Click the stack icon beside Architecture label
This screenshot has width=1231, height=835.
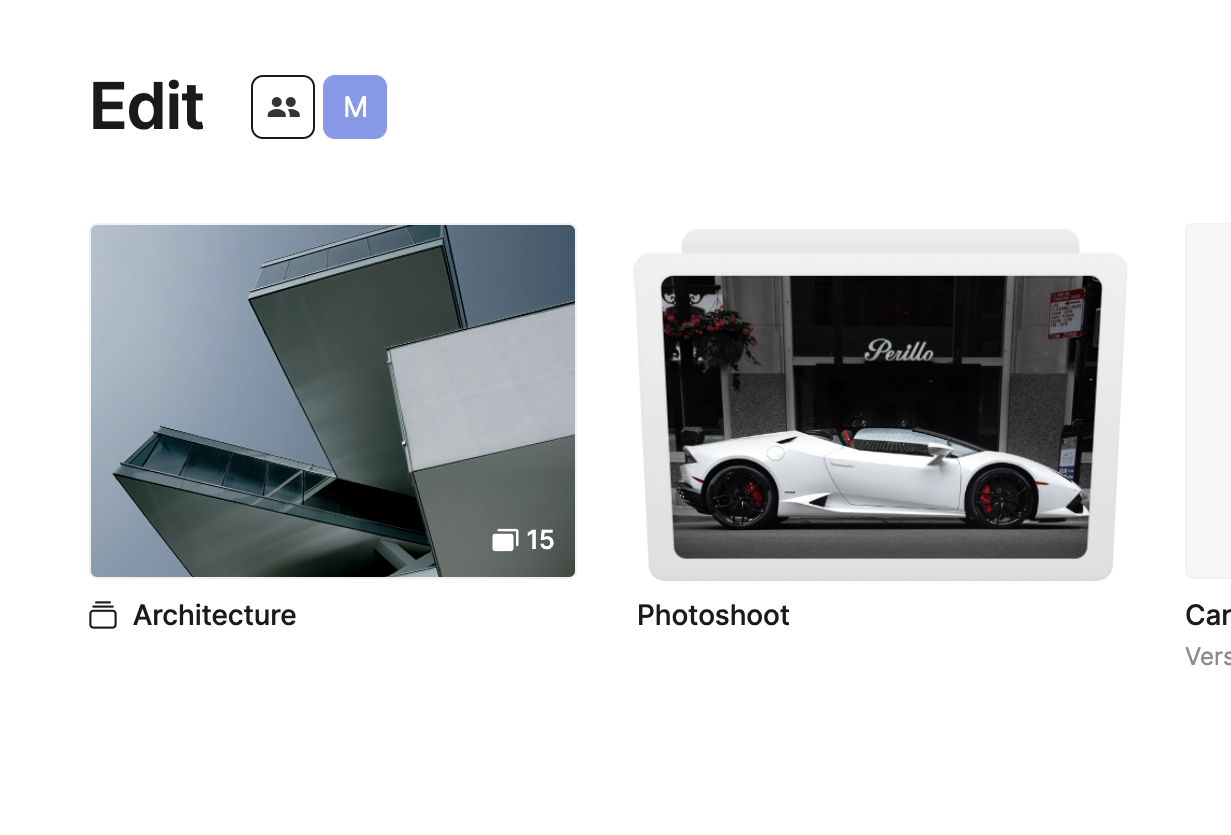(103, 615)
